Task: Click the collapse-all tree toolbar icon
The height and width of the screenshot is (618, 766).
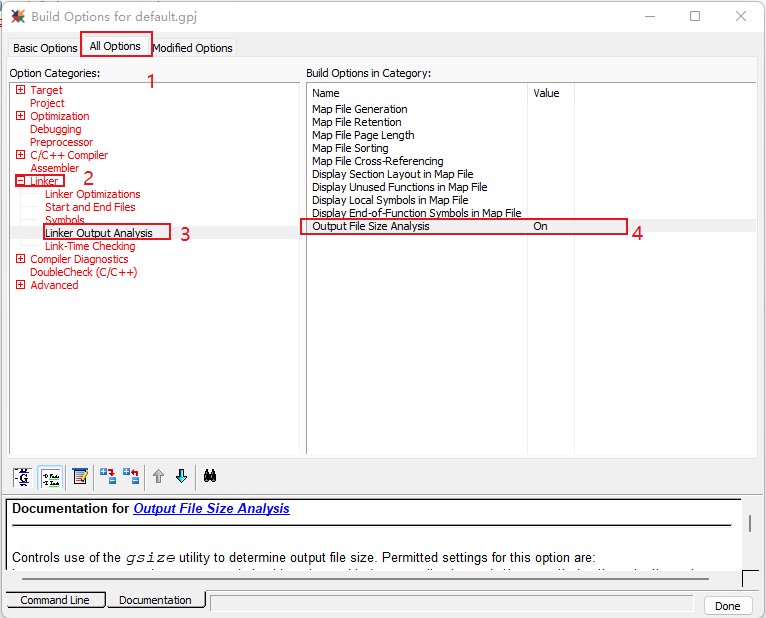Action: point(131,477)
